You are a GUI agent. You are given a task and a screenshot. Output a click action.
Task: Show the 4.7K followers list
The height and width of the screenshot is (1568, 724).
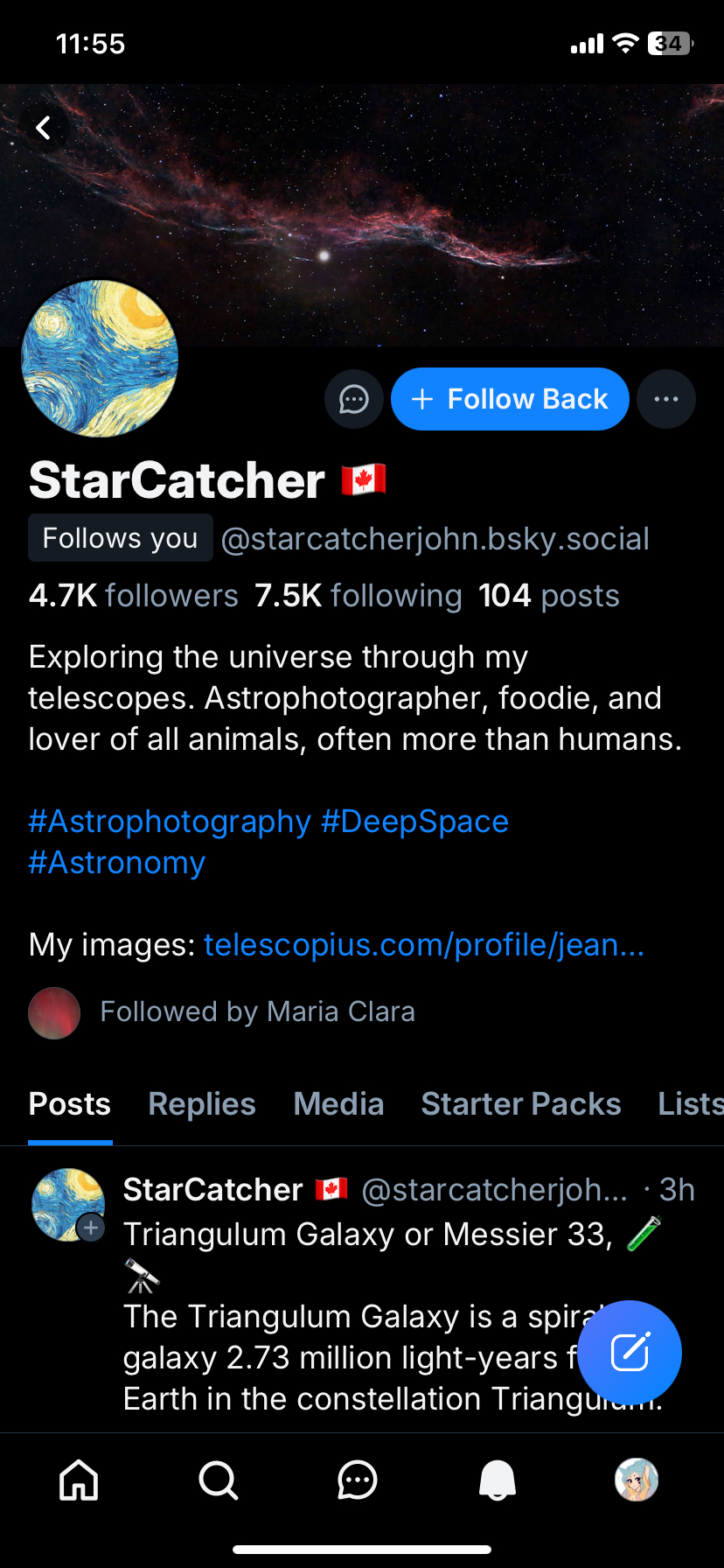pyautogui.click(x=133, y=596)
